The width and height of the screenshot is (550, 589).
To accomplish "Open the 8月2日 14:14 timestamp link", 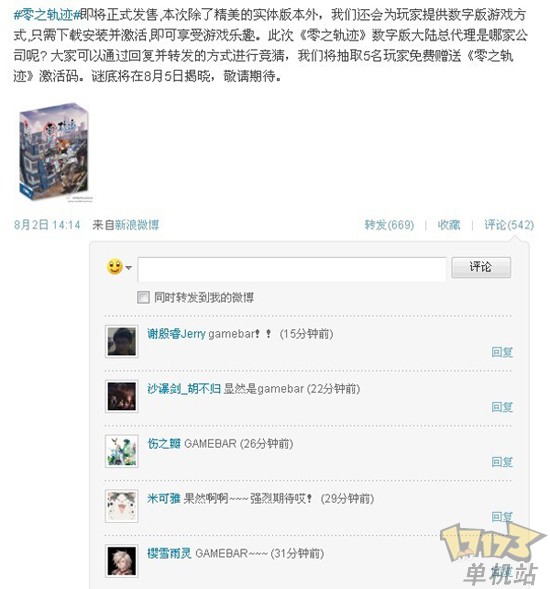I will [47, 225].
